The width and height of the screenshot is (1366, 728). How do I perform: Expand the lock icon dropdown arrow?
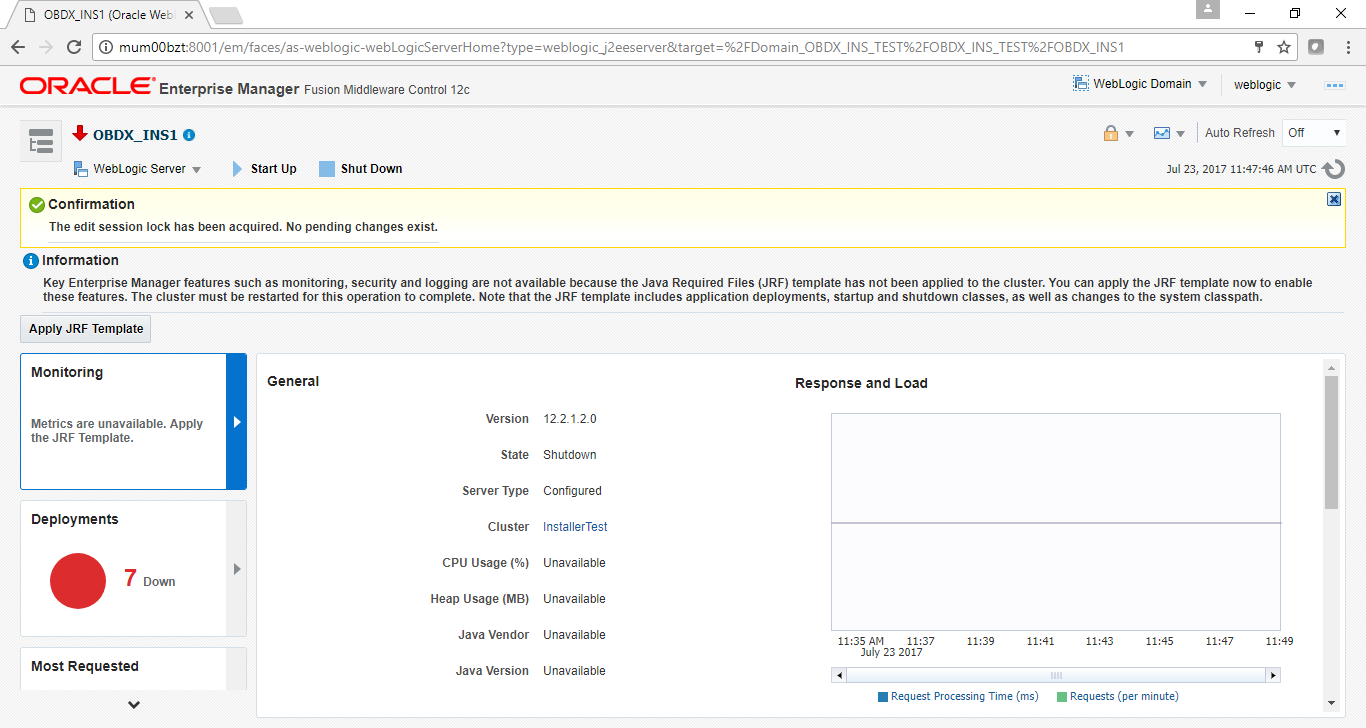[x=1130, y=134]
